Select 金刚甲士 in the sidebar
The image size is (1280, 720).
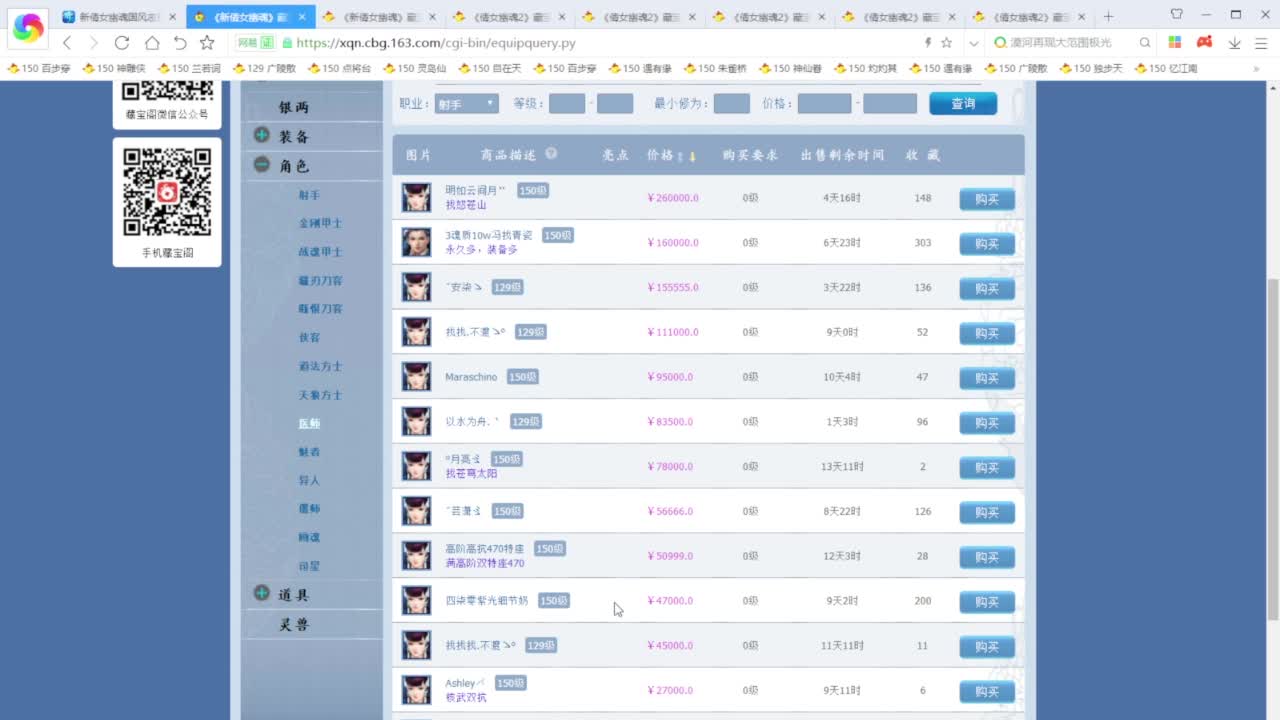(x=320, y=223)
